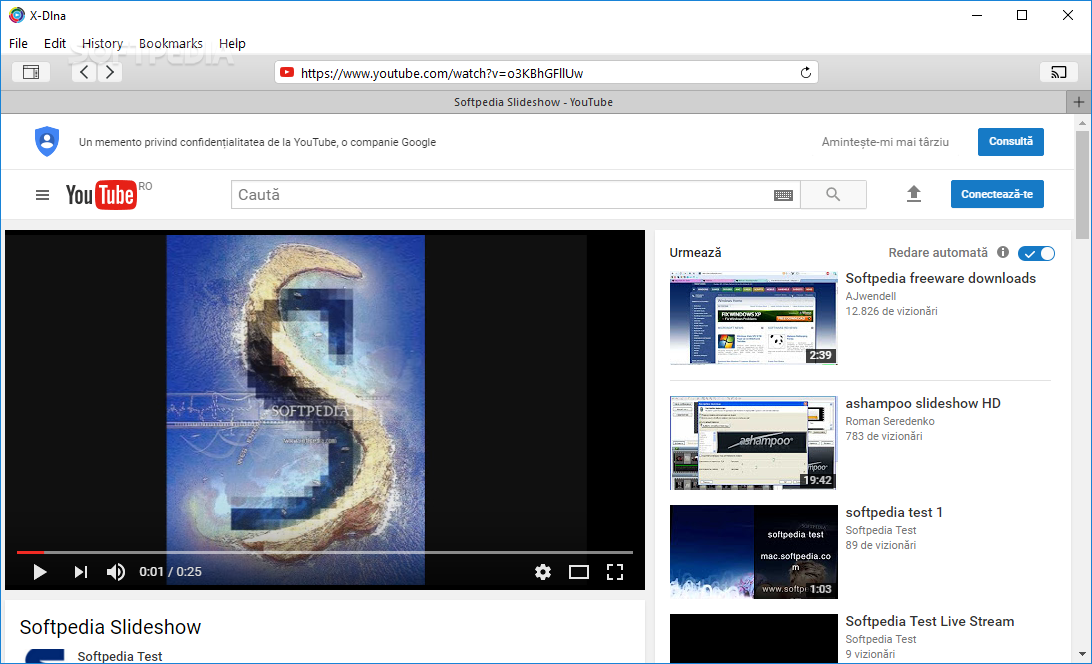Select the Softpedia Slideshow - YouTube tab
Screen dimensions: 1092x664
533,102
